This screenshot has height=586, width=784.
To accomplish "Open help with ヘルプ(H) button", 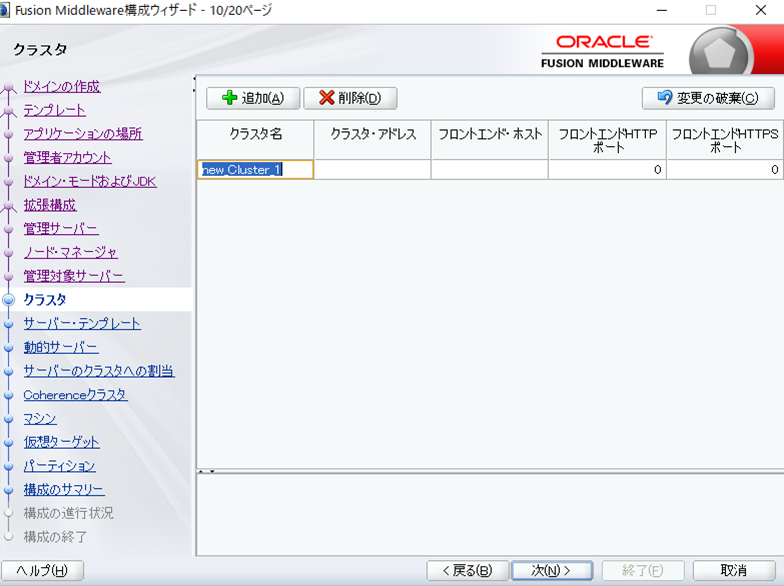I will (x=42, y=570).
